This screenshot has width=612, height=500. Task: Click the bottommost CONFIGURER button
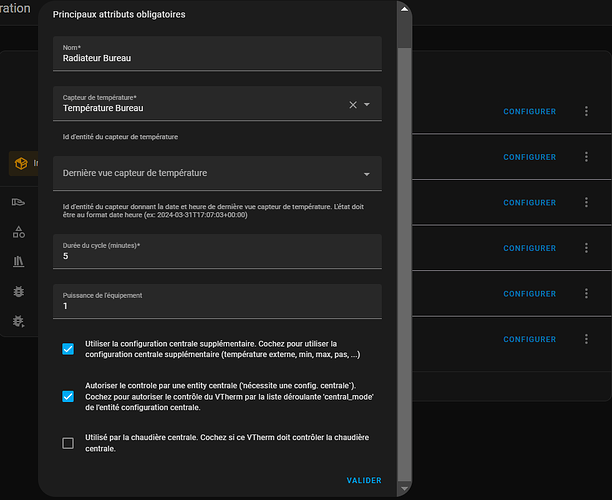pyautogui.click(x=529, y=339)
